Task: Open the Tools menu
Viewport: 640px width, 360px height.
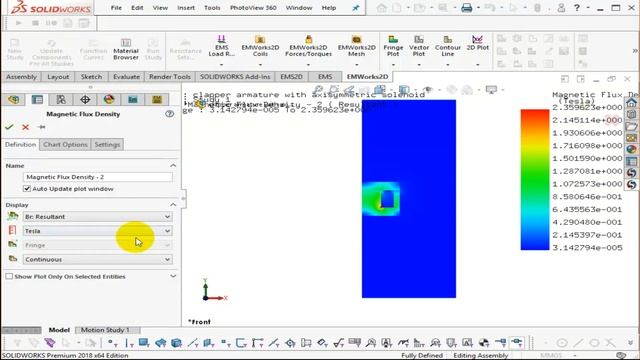Action: click(x=212, y=8)
